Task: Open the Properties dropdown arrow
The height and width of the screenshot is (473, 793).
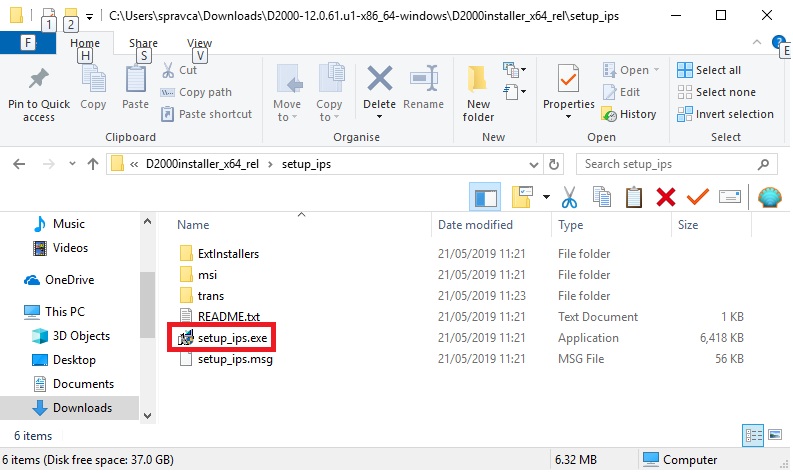Action: pyautogui.click(x=569, y=117)
